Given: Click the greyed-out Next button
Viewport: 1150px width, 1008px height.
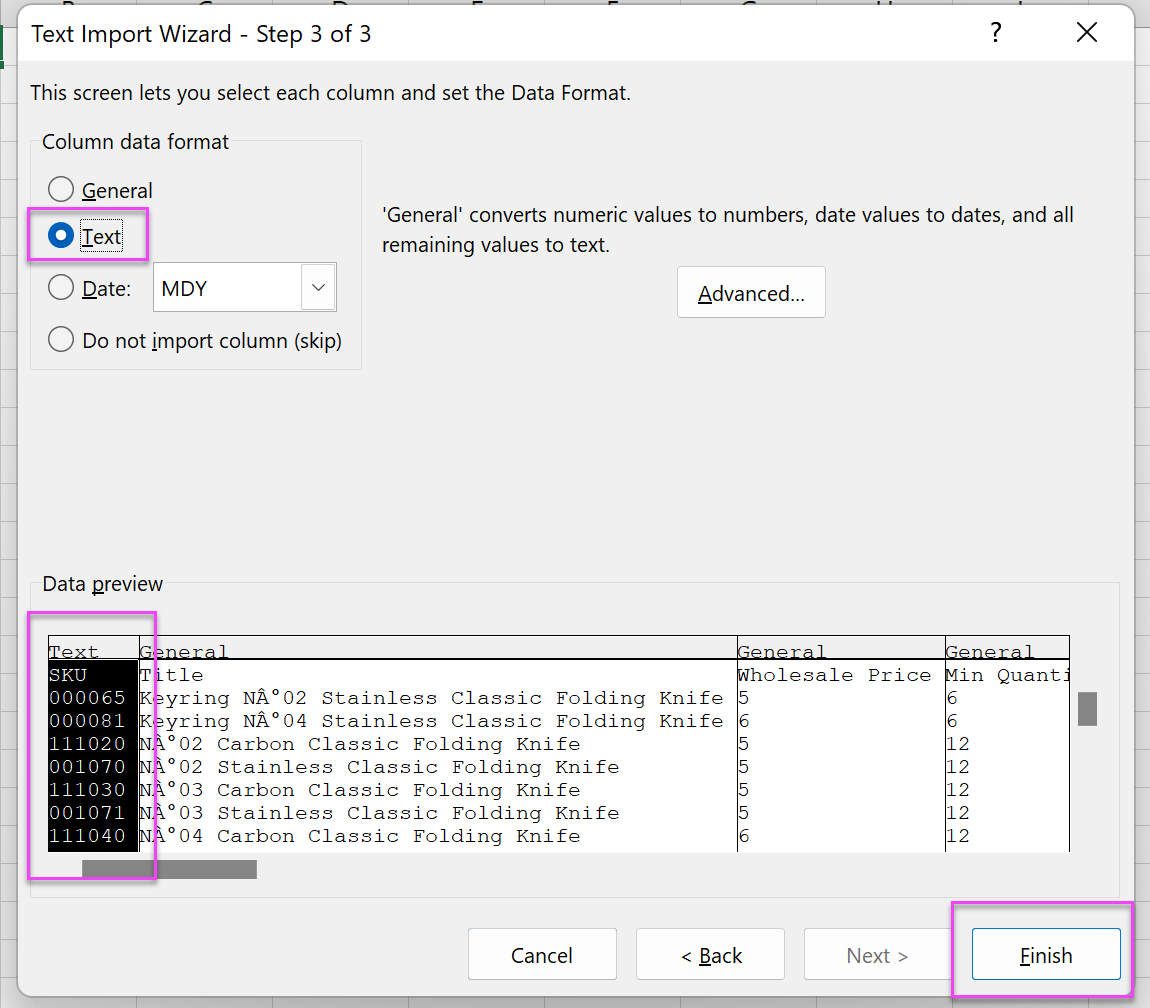Looking at the screenshot, I should pyautogui.click(x=876, y=955).
